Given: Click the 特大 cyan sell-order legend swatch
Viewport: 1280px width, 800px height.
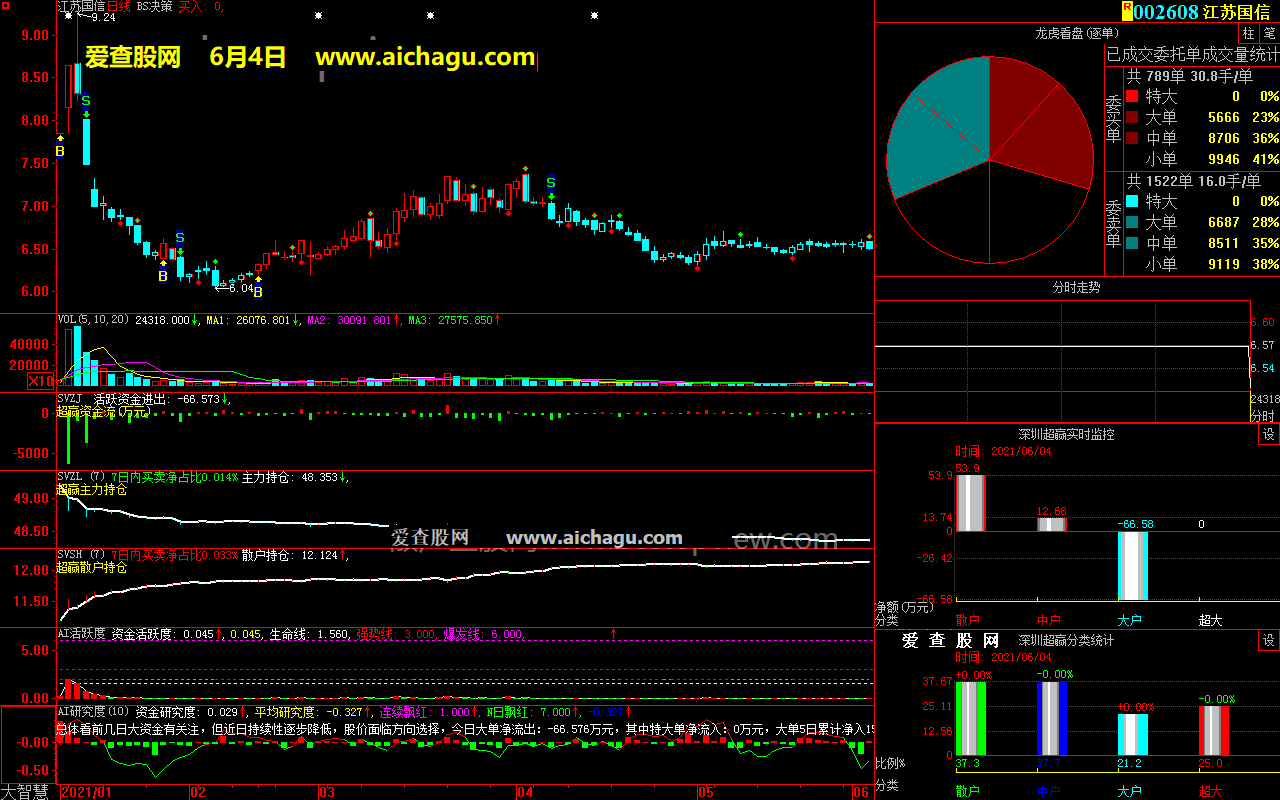Looking at the screenshot, I should click(x=1132, y=202).
